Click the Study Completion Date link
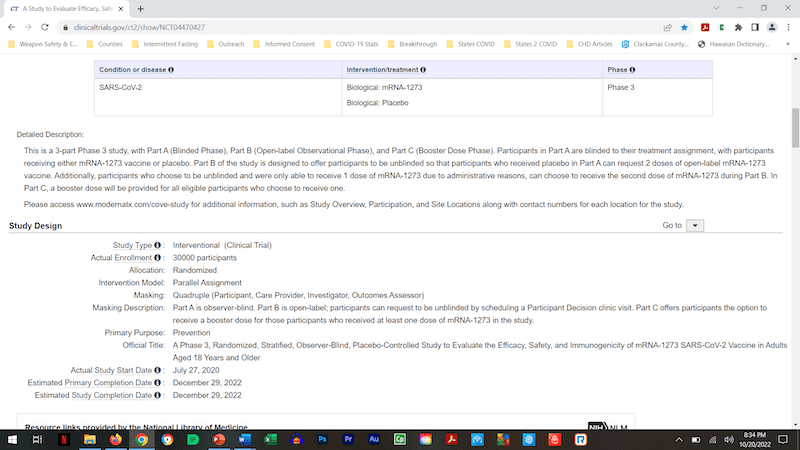 (x=112, y=395)
